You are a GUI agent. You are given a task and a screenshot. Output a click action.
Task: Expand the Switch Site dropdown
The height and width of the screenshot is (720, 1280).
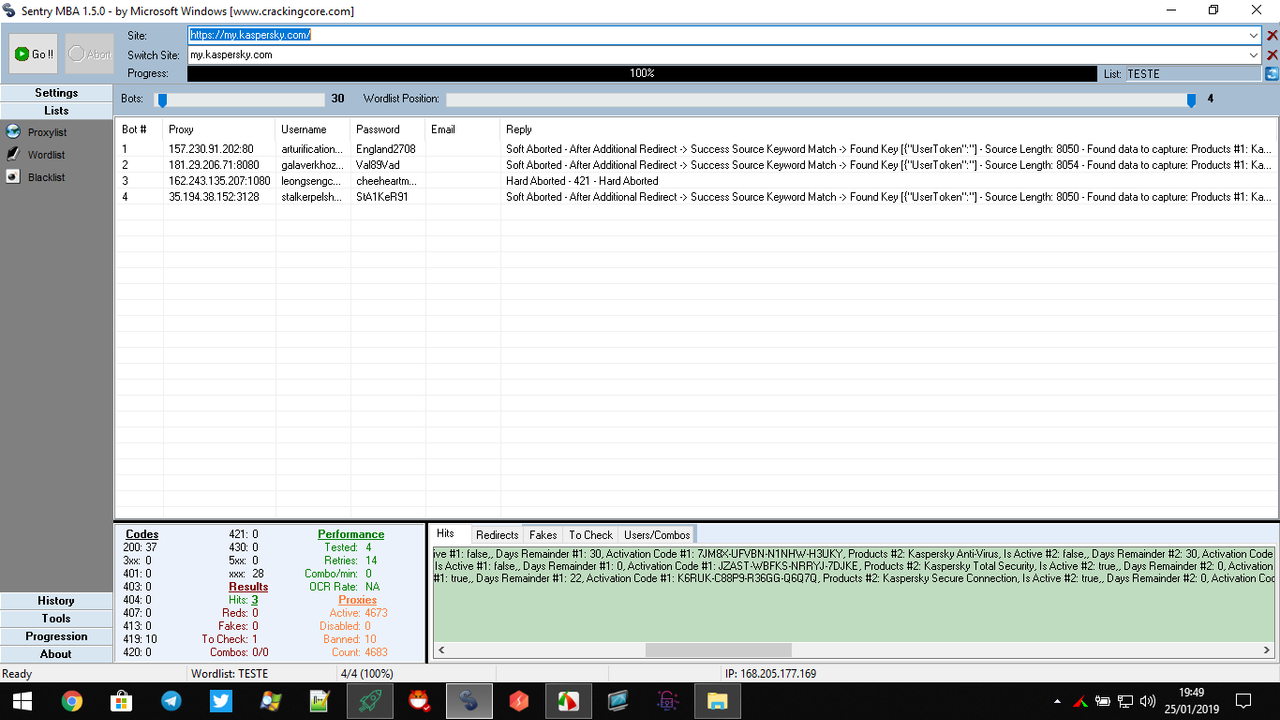click(x=1254, y=55)
